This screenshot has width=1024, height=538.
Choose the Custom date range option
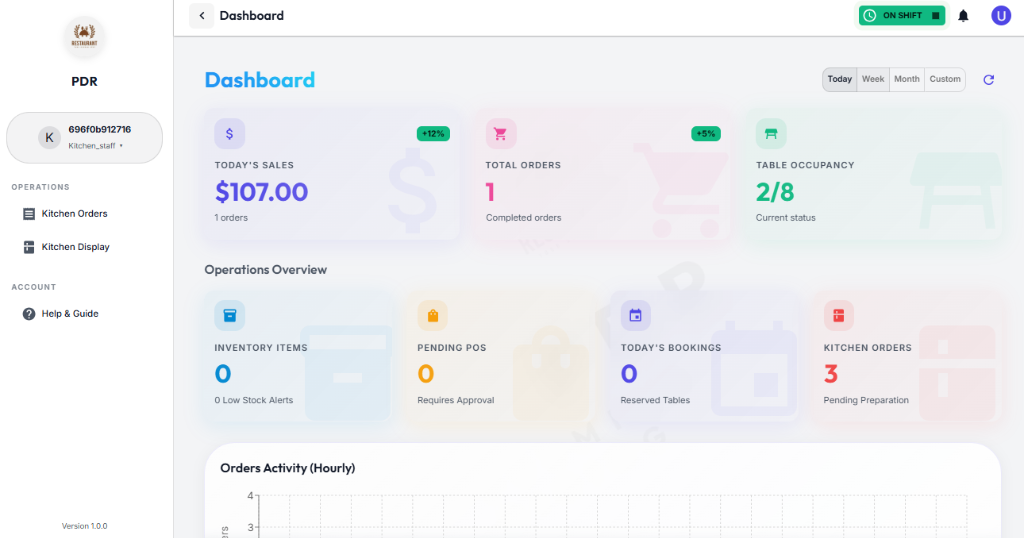pos(945,80)
